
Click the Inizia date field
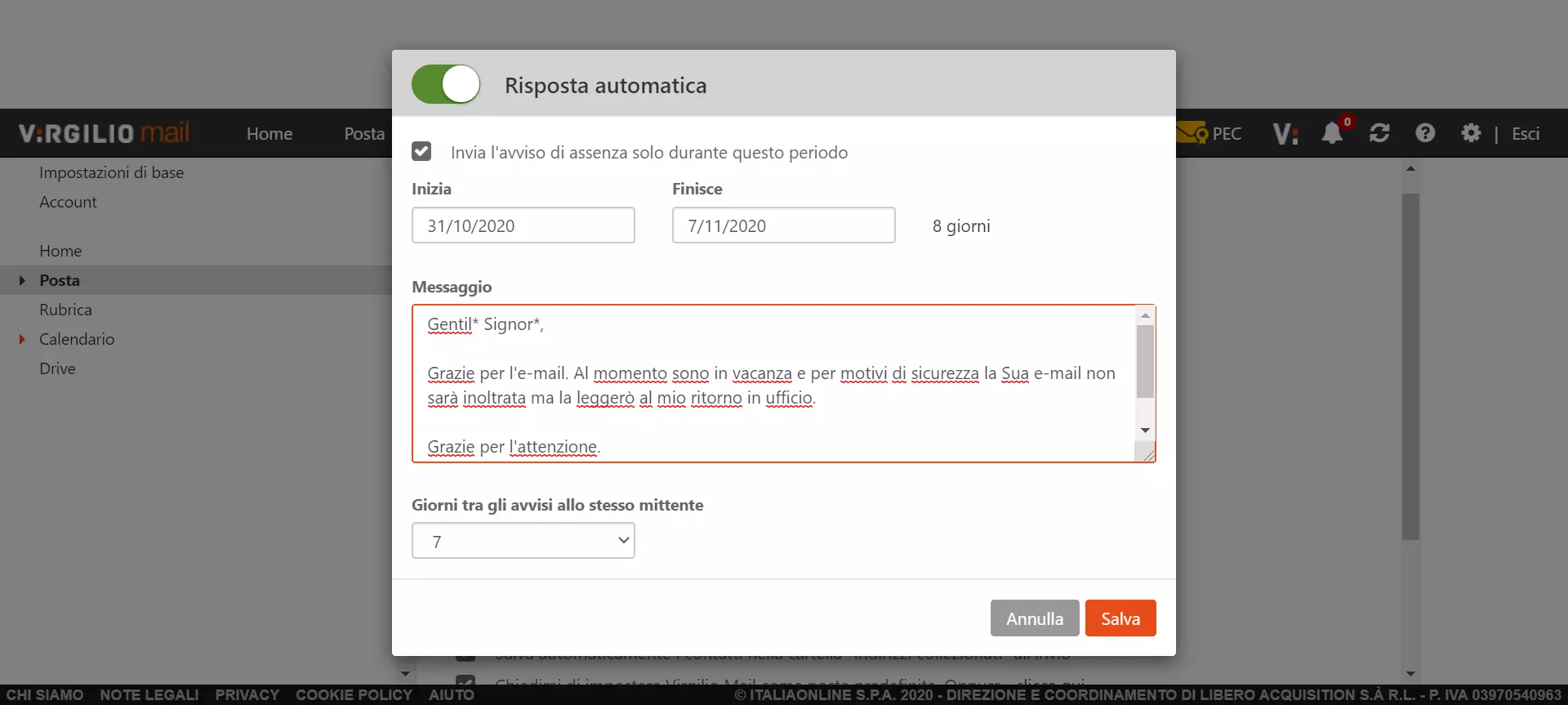click(x=523, y=225)
